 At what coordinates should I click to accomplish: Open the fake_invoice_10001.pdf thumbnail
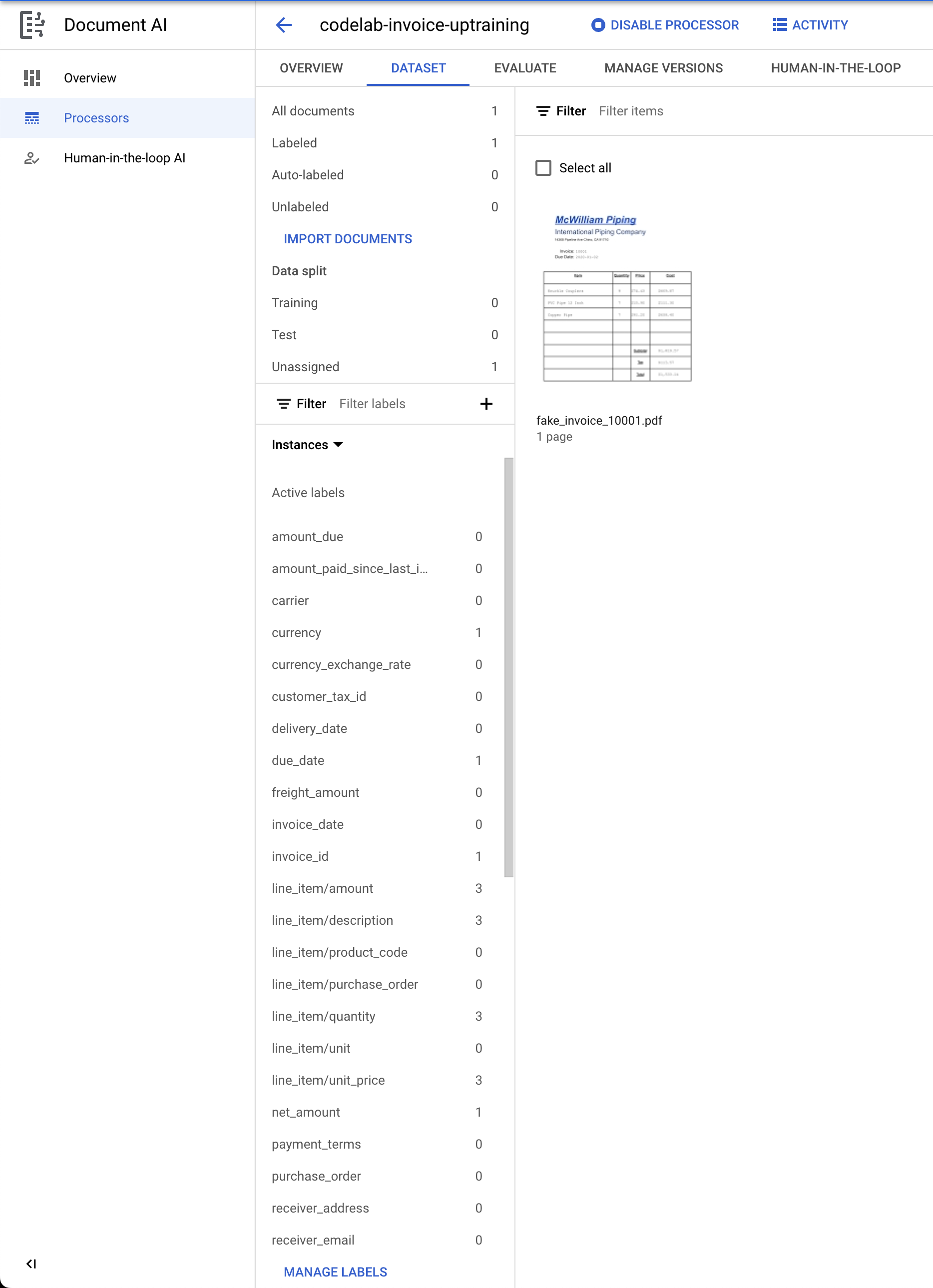pyautogui.click(x=617, y=298)
